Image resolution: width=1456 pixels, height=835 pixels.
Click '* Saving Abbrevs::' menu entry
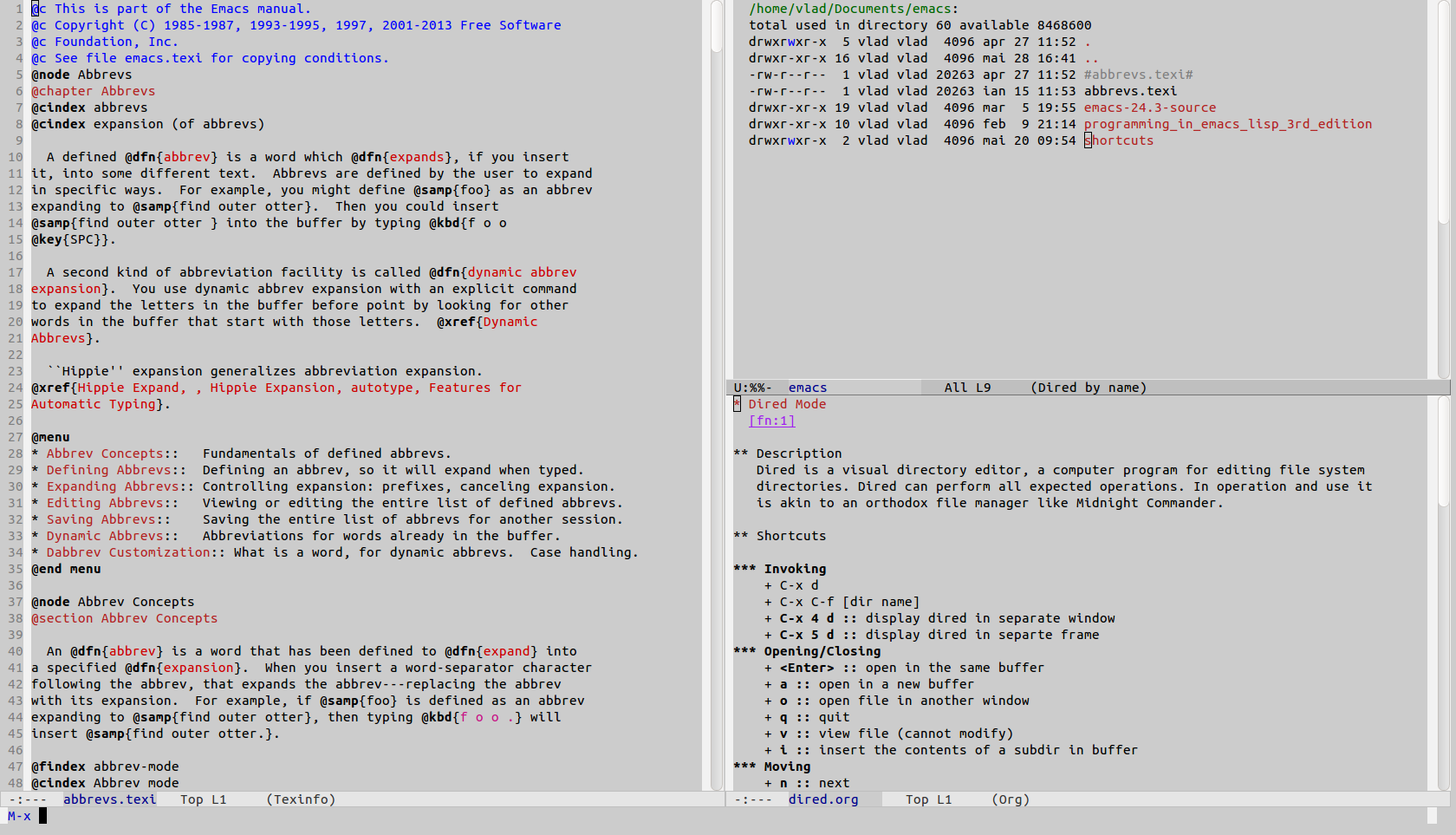pos(101,519)
